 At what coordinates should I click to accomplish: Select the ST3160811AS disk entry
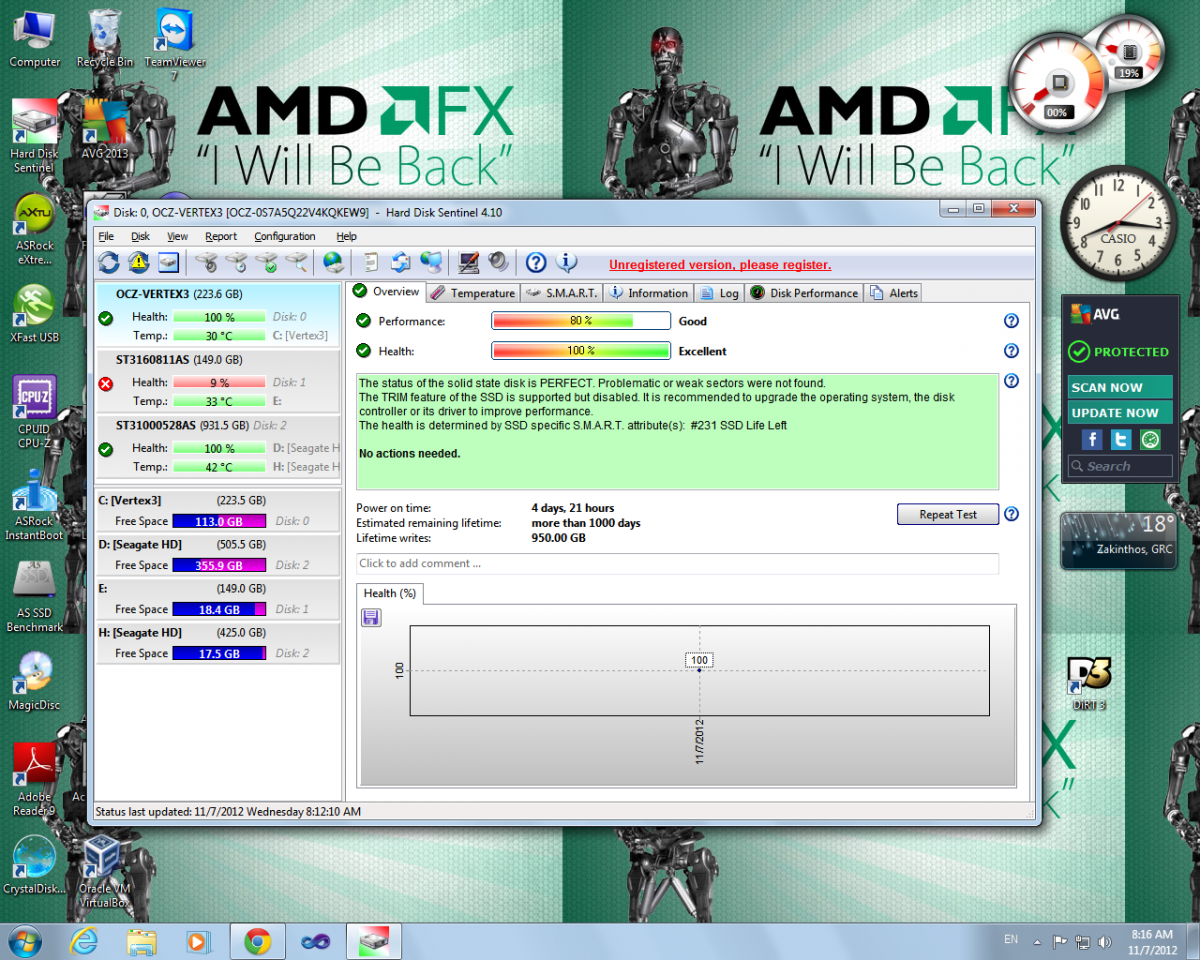pos(218,380)
